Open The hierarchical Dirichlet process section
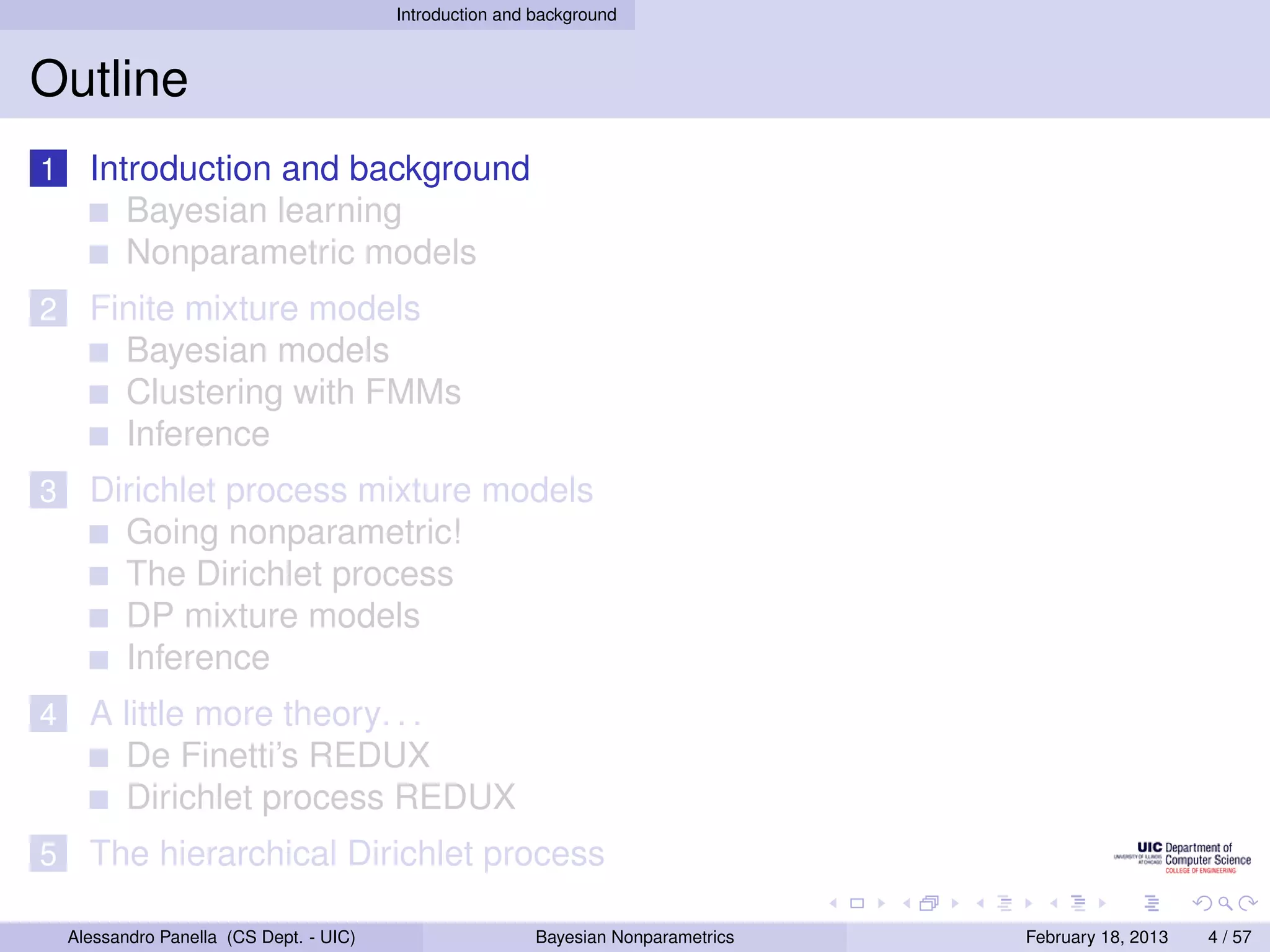1270x952 pixels. point(347,853)
